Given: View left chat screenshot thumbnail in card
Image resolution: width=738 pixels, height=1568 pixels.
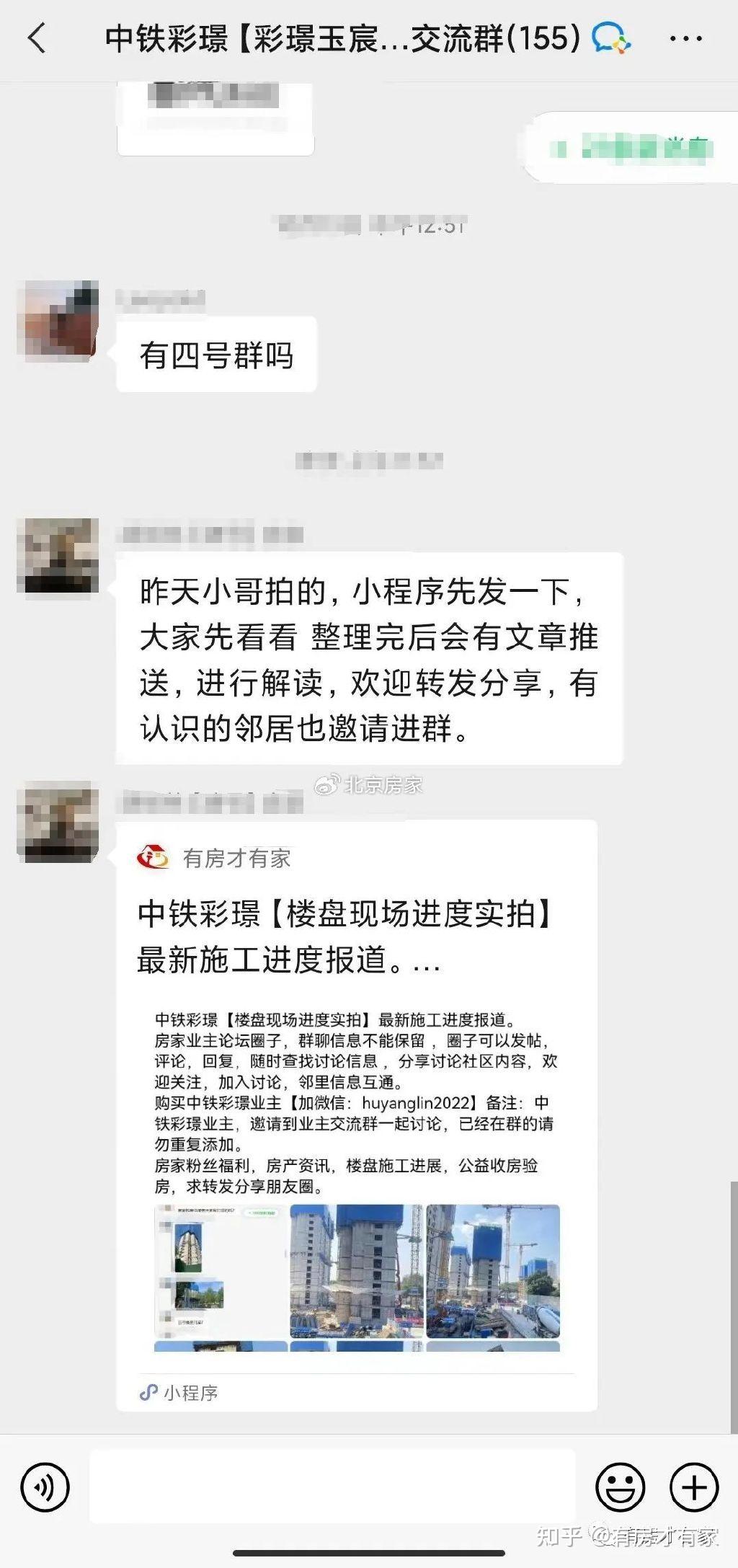Looking at the screenshot, I should tap(221, 1270).
